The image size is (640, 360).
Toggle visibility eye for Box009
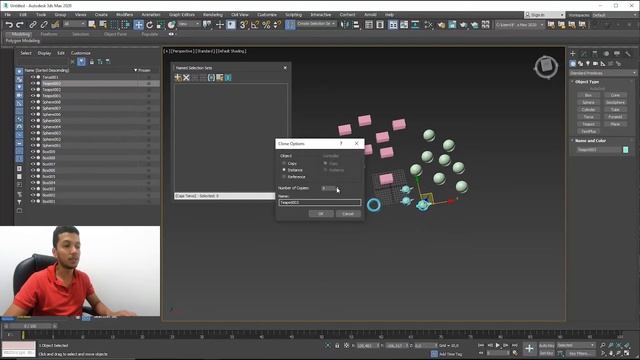click(33, 151)
